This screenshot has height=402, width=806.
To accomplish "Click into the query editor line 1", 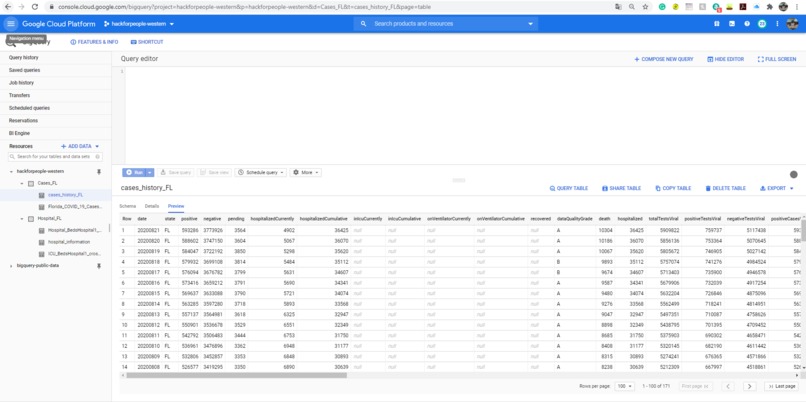I will click(463, 71).
